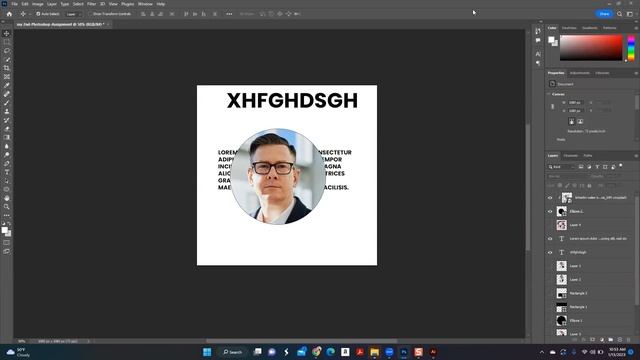
Task: Open the Color panel flyout menu
Action: click(636, 28)
